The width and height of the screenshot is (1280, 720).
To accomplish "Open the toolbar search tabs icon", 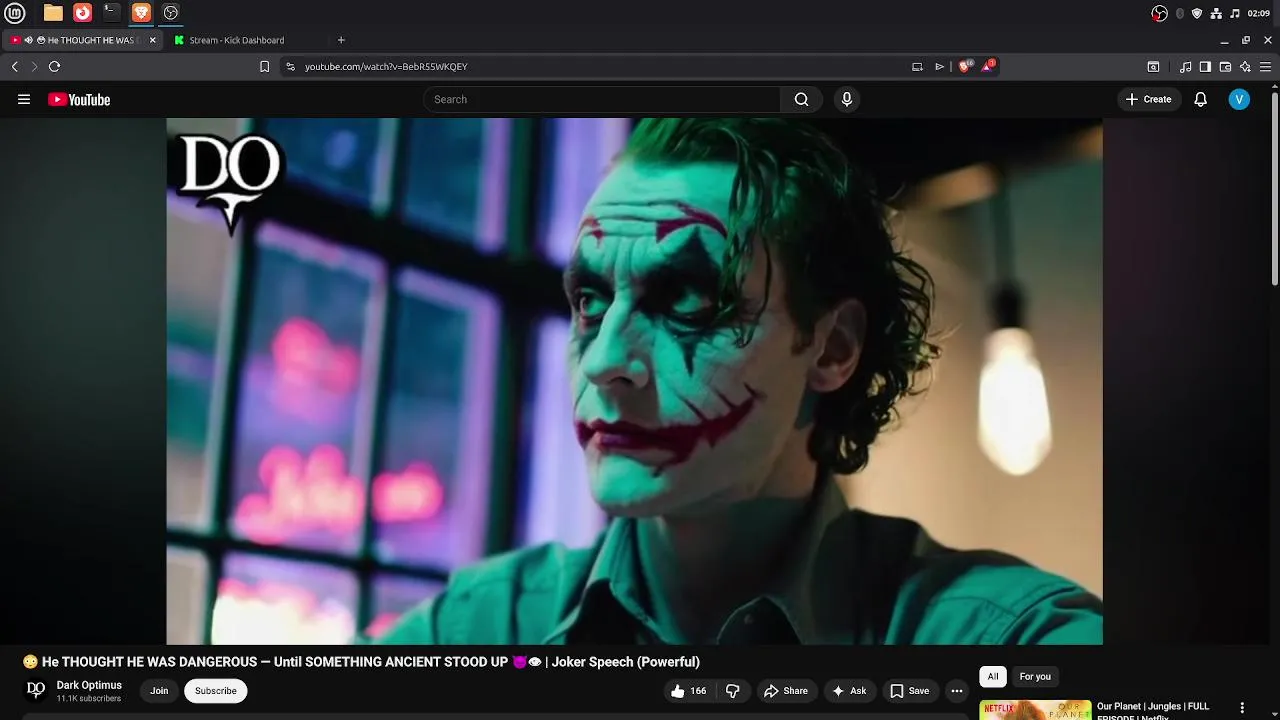I will click(1153, 66).
